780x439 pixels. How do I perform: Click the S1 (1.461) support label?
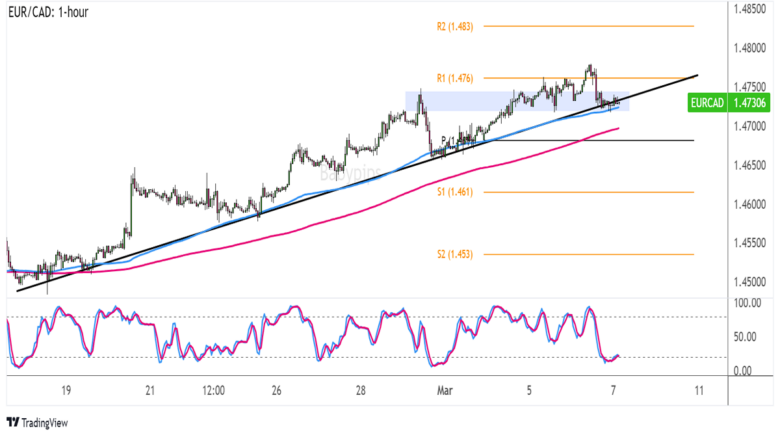click(455, 192)
